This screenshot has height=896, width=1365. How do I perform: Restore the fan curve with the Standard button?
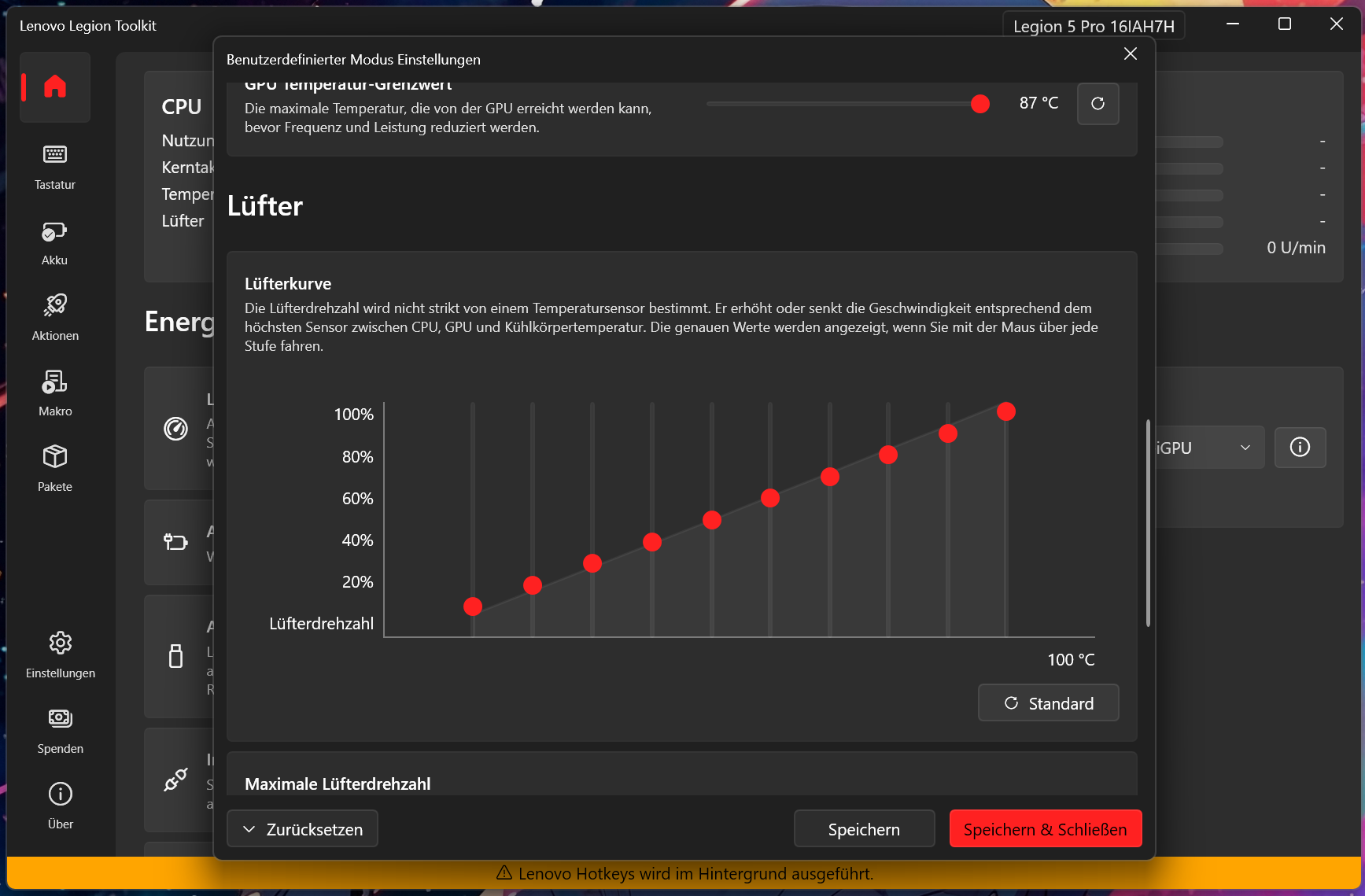(x=1048, y=703)
